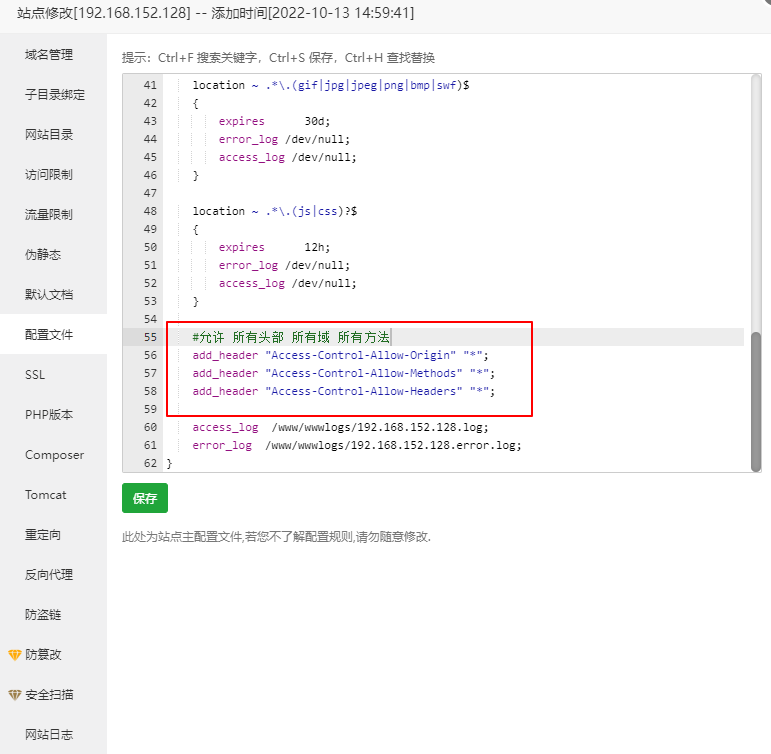Screen dimensions: 771x754
Task: View the 网站日志 tab
Action: [49, 735]
